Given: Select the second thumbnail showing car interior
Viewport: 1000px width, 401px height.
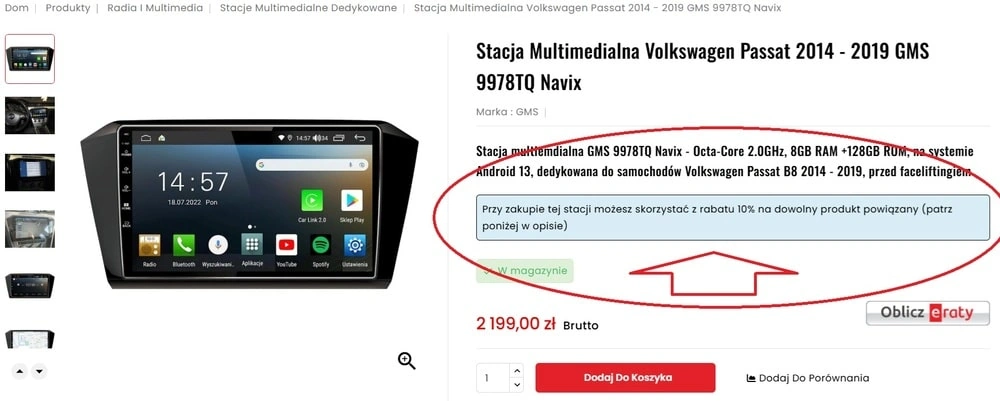Looking at the screenshot, I should tap(30, 115).
